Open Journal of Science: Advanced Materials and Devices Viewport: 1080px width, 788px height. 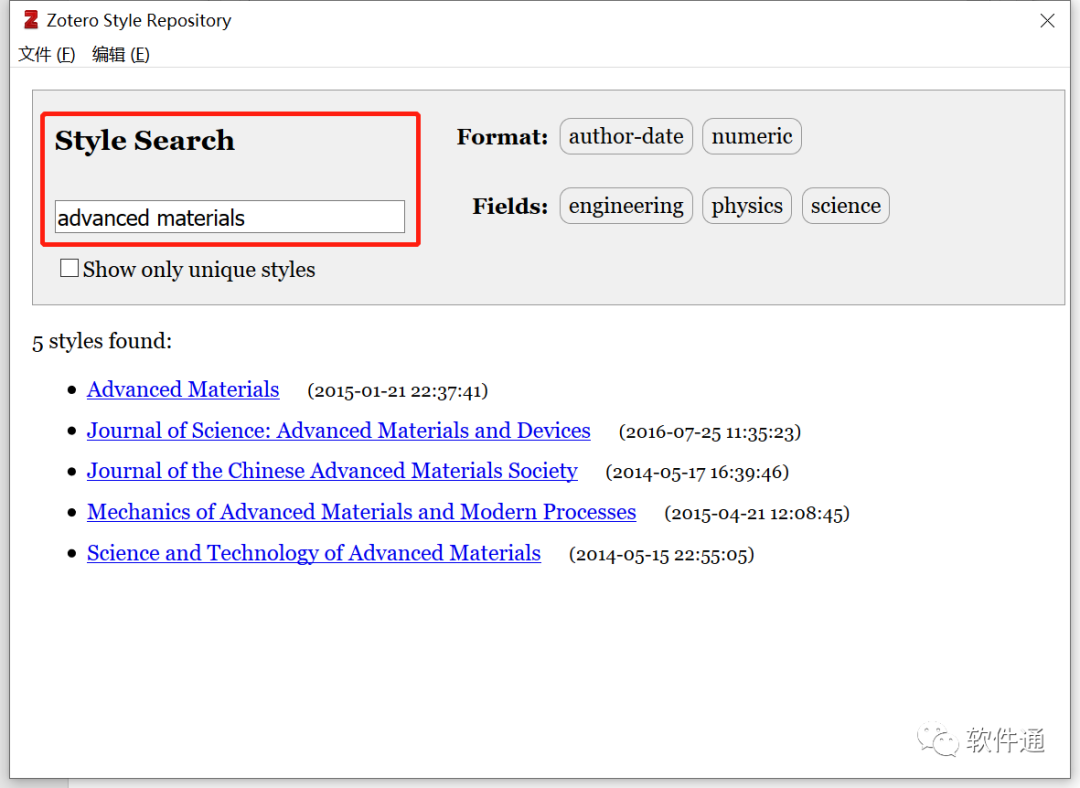pyautogui.click(x=338, y=431)
